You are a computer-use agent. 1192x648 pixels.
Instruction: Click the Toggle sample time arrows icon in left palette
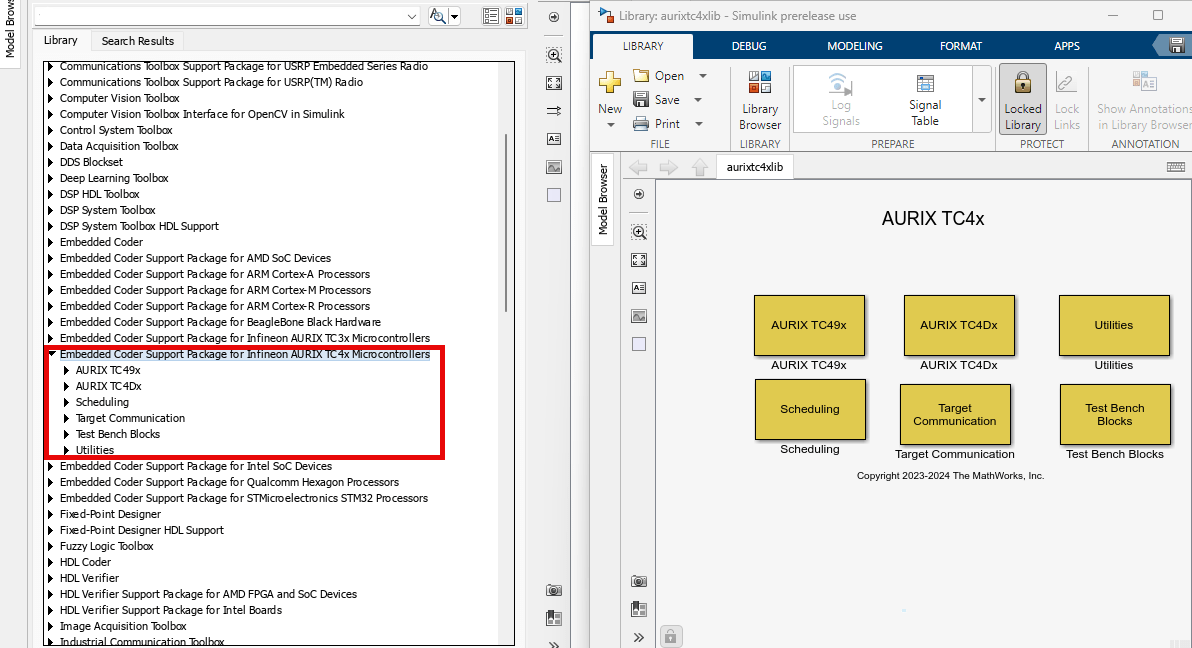pyautogui.click(x=554, y=111)
